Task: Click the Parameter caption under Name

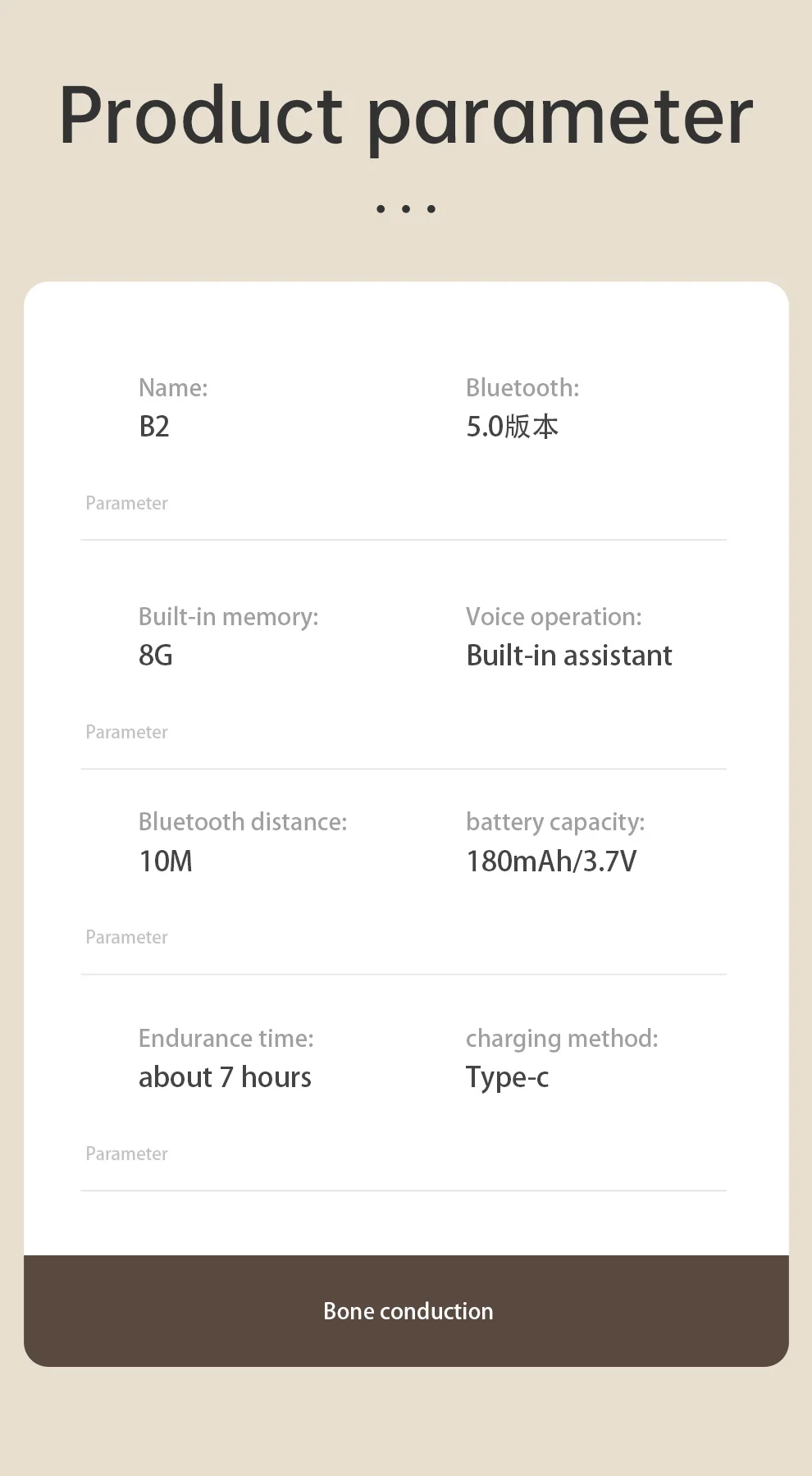Action: coord(126,504)
